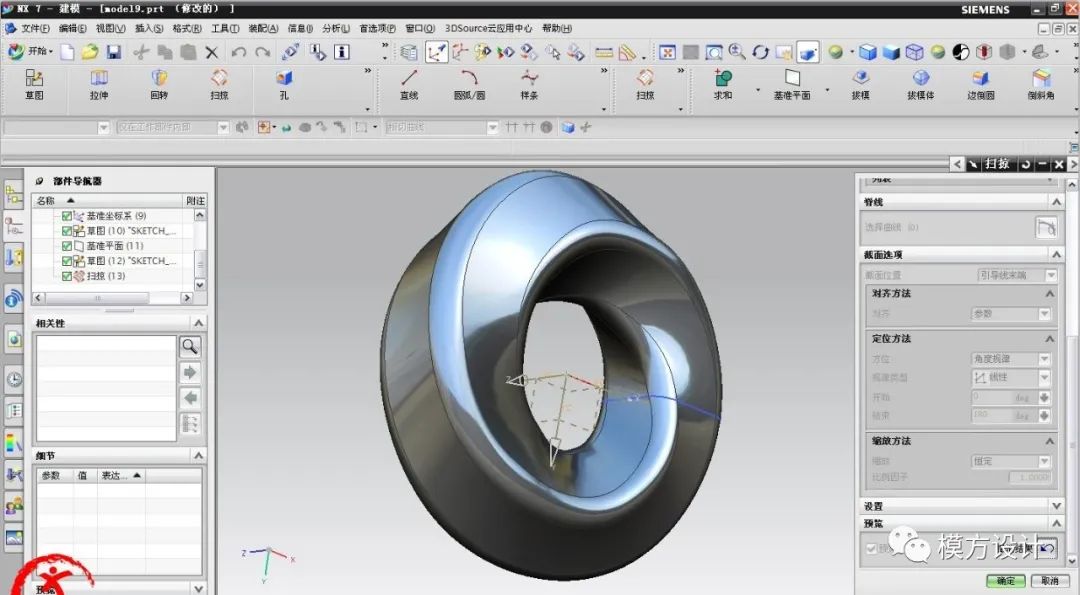Screen dimensions: 1080x595
Task: Open the 分析(L) menu
Action: point(335,28)
